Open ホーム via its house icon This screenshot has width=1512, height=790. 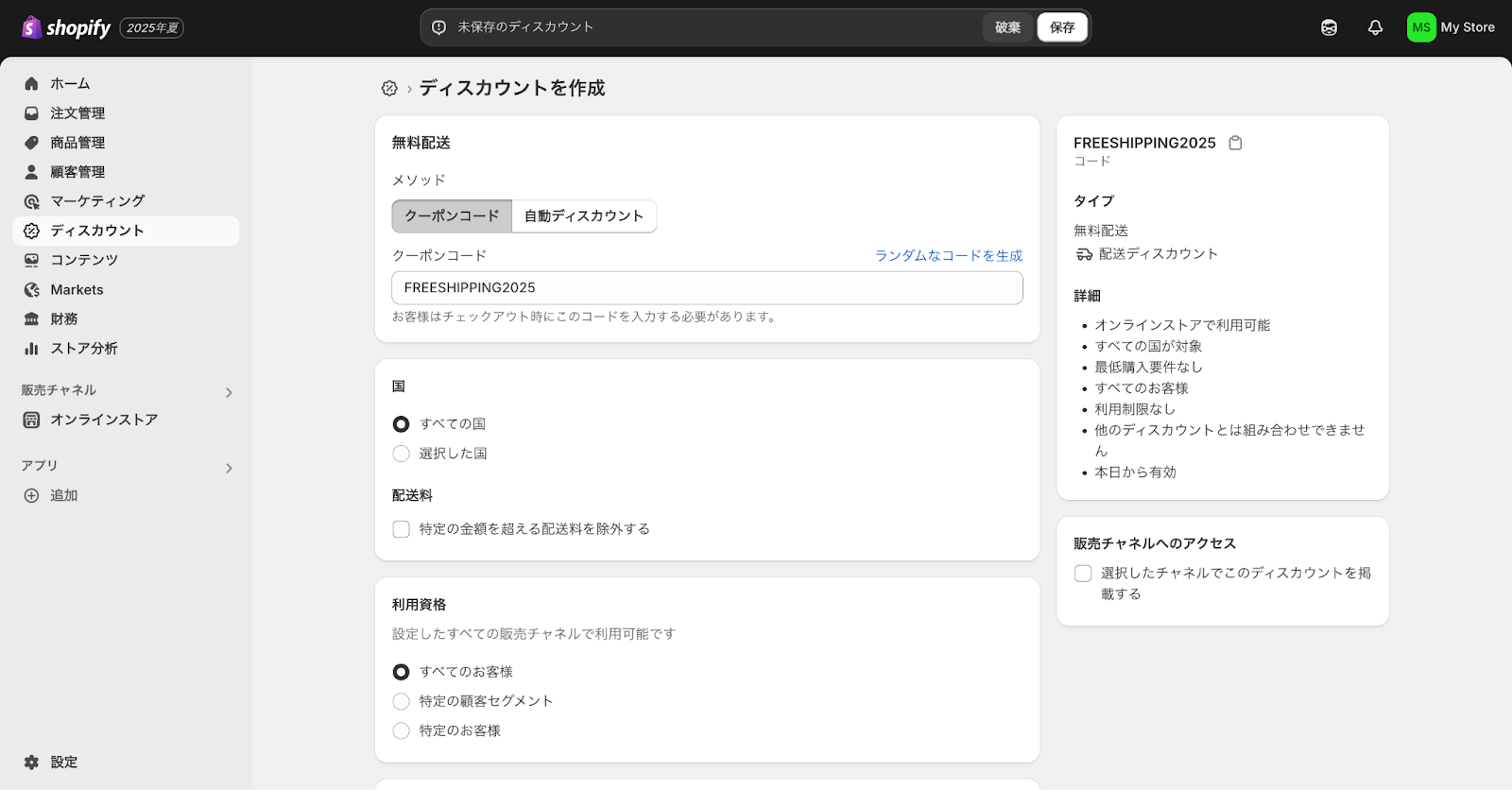pyautogui.click(x=31, y=83)
